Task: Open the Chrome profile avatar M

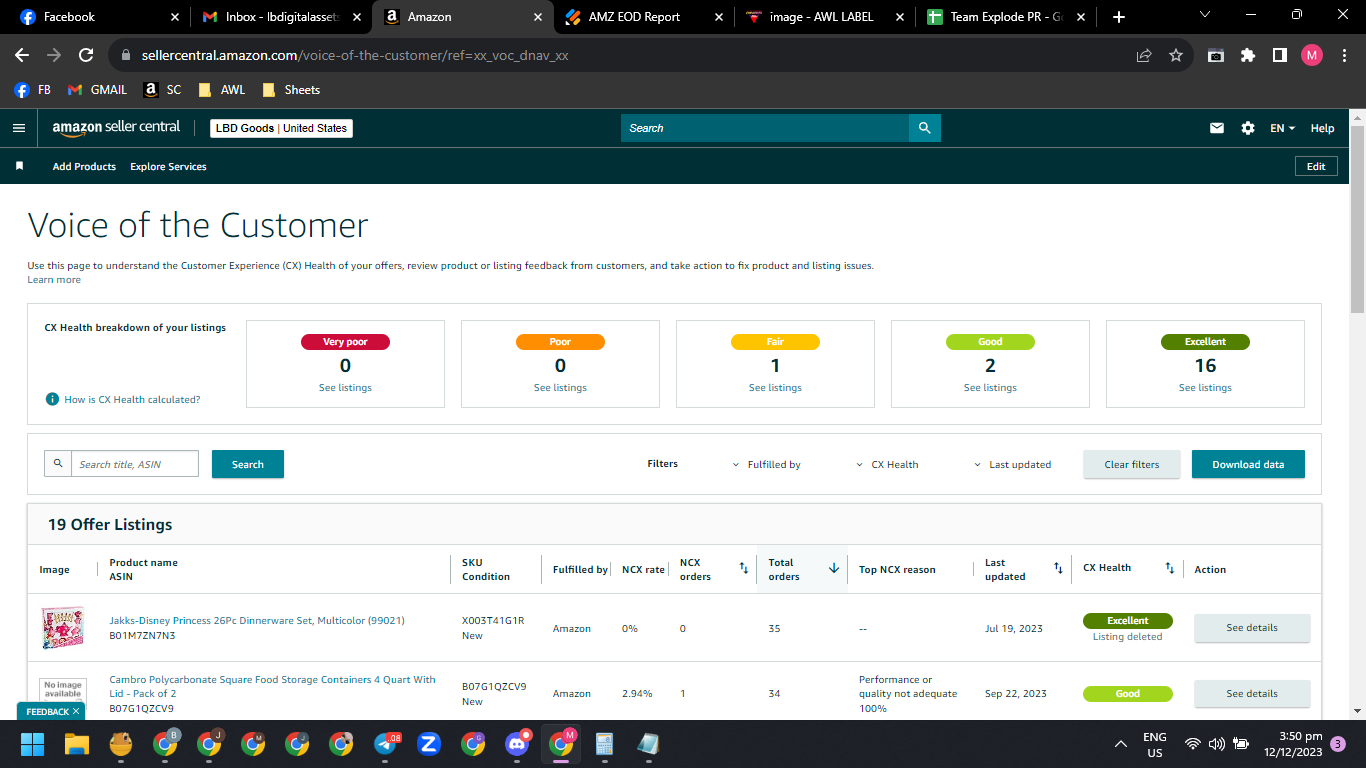Action: [x=1312, y=55]
